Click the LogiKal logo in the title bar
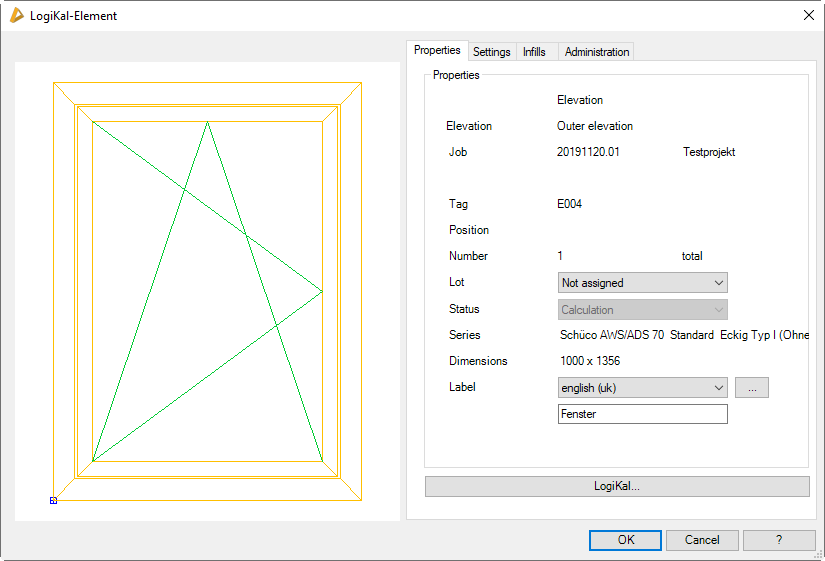 click(x=16, y=15)
